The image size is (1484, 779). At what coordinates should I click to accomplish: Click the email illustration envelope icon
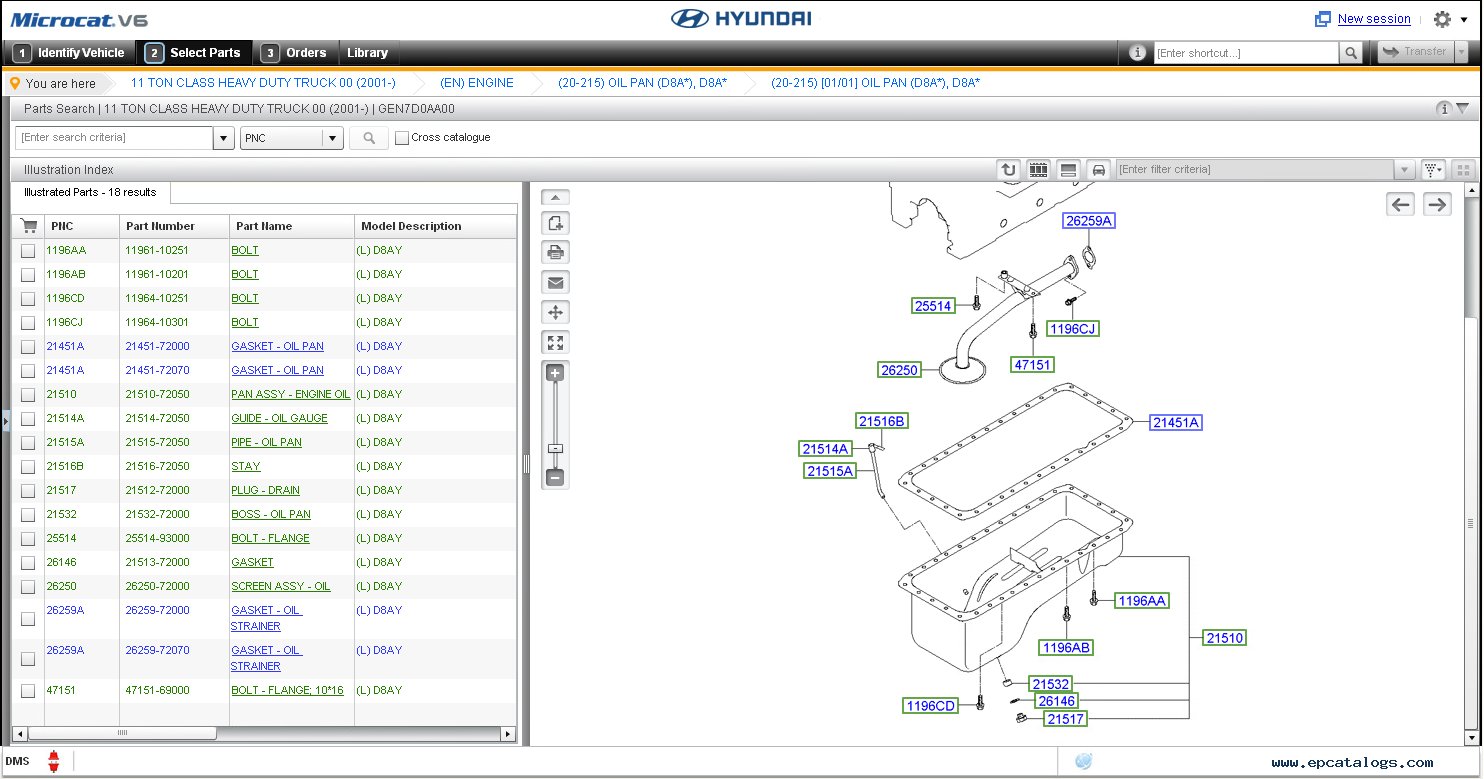tap(556, 283)
